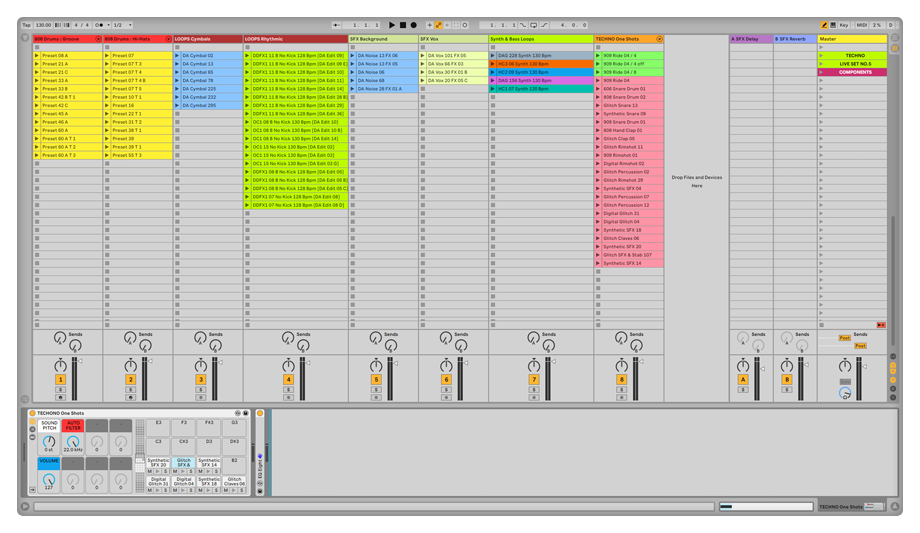920x533 pixels.
Task: Select the A SFX Delay return header
Action: pyautogui.click(x=751, y=39)
